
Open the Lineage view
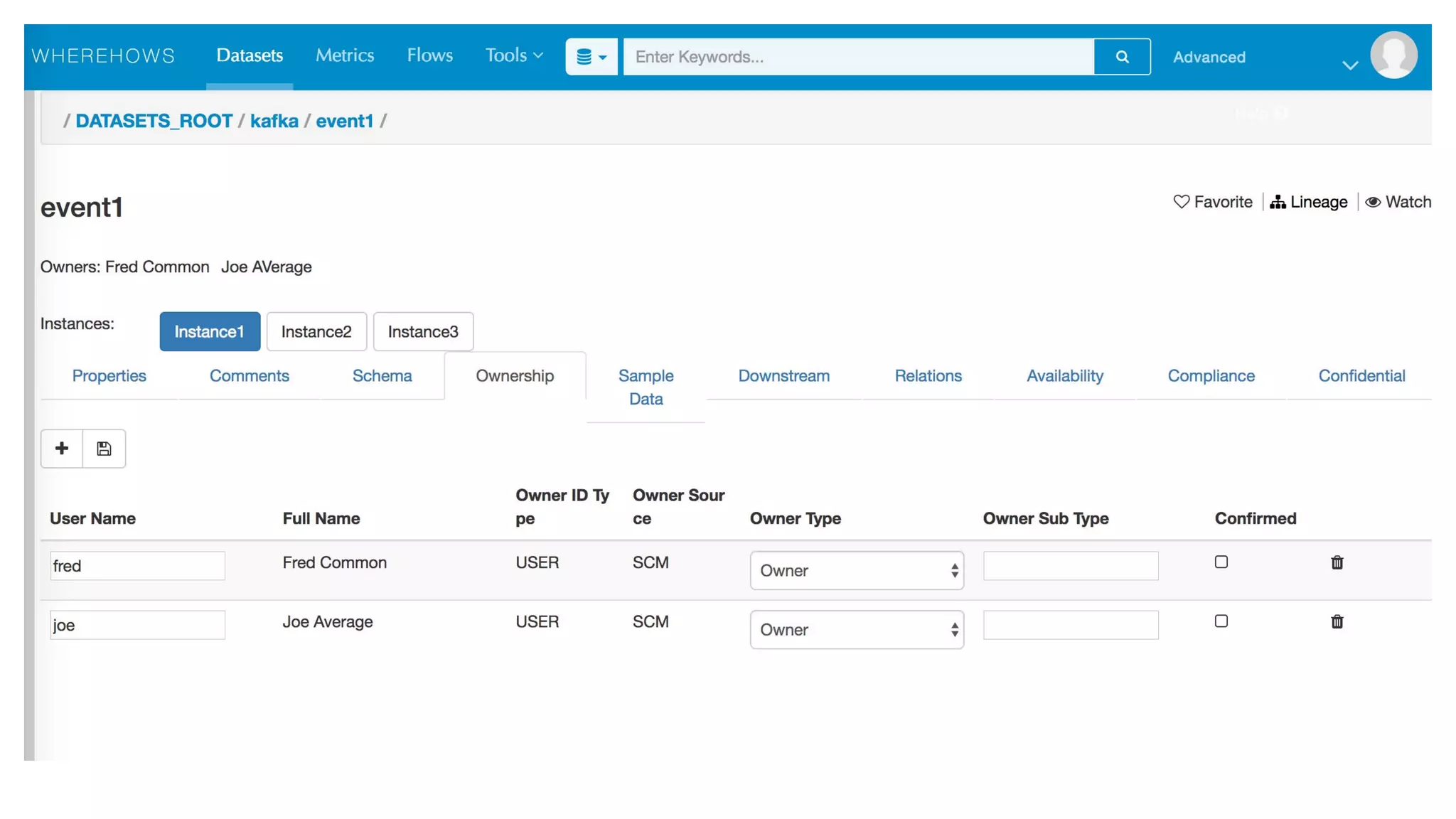(1309, 202)
